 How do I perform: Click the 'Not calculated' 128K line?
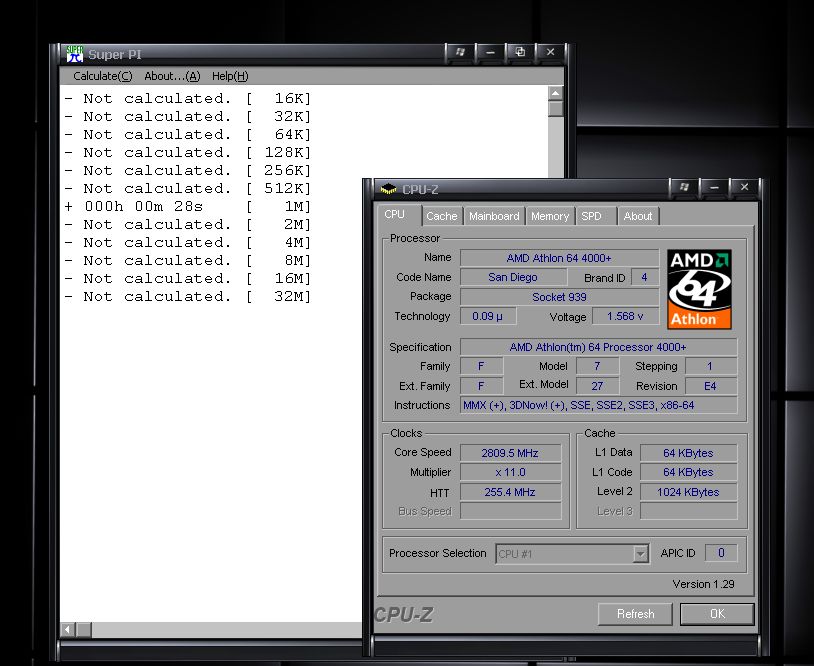pyautogui.click(x=187, y=153)
